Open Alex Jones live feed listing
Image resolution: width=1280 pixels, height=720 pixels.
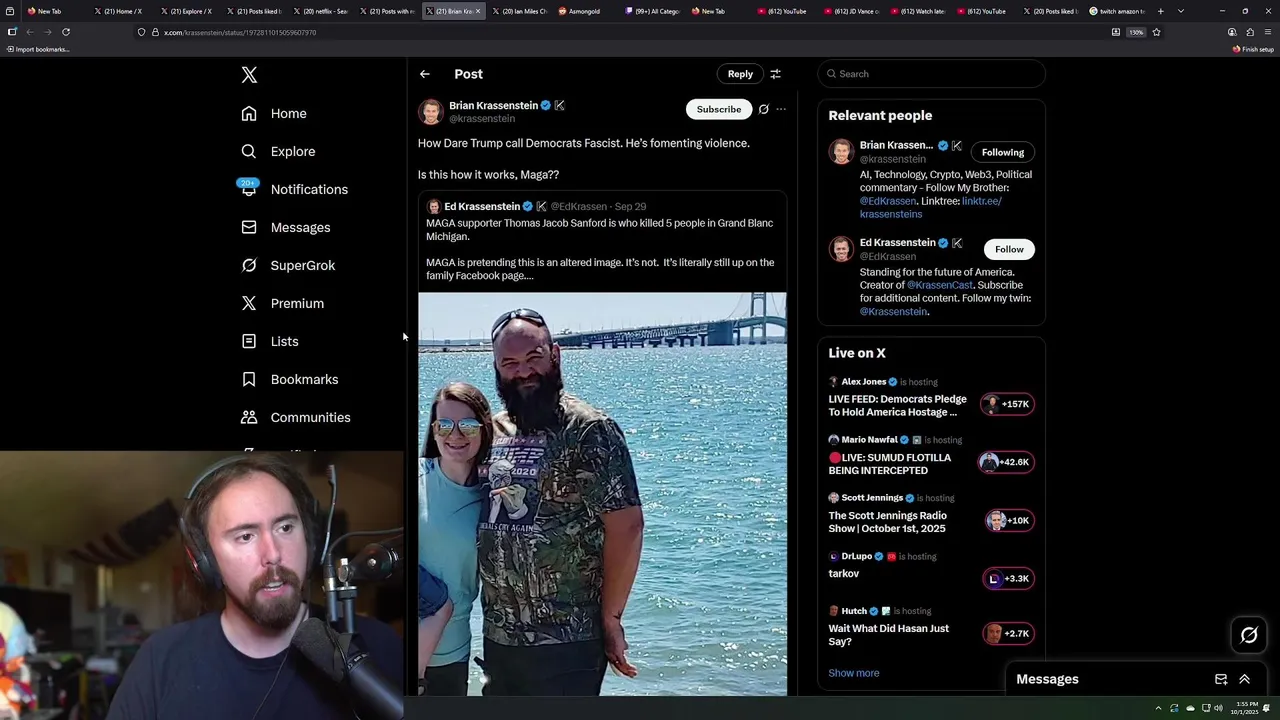pyautogui.click(x=897, y=405)
